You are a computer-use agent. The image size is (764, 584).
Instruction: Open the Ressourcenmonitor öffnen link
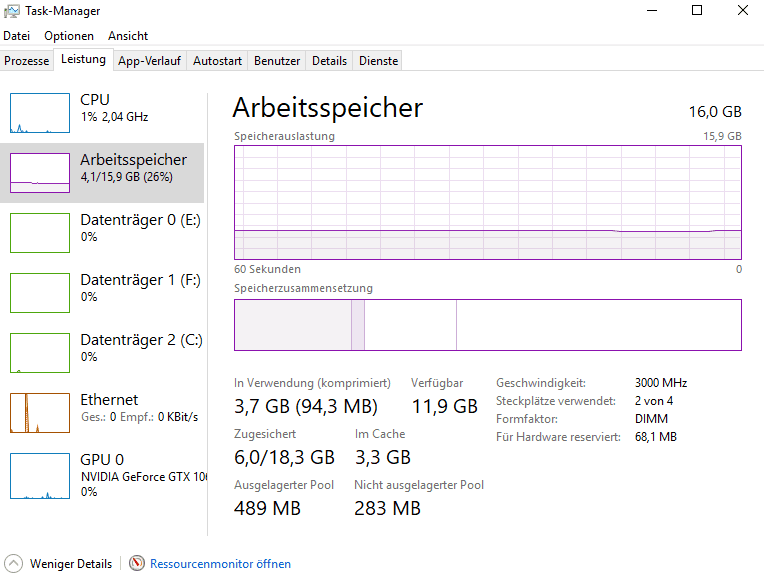pyautogui.click(x=220, y=564)
